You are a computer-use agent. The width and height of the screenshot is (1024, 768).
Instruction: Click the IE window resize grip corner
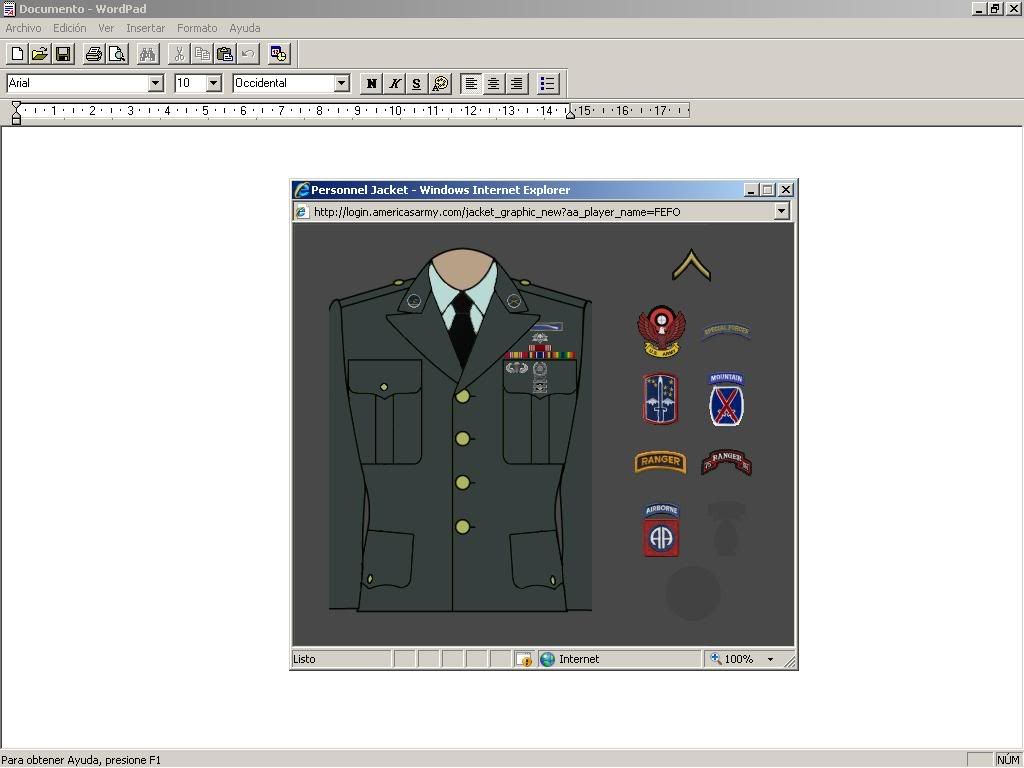coord(790,661)
